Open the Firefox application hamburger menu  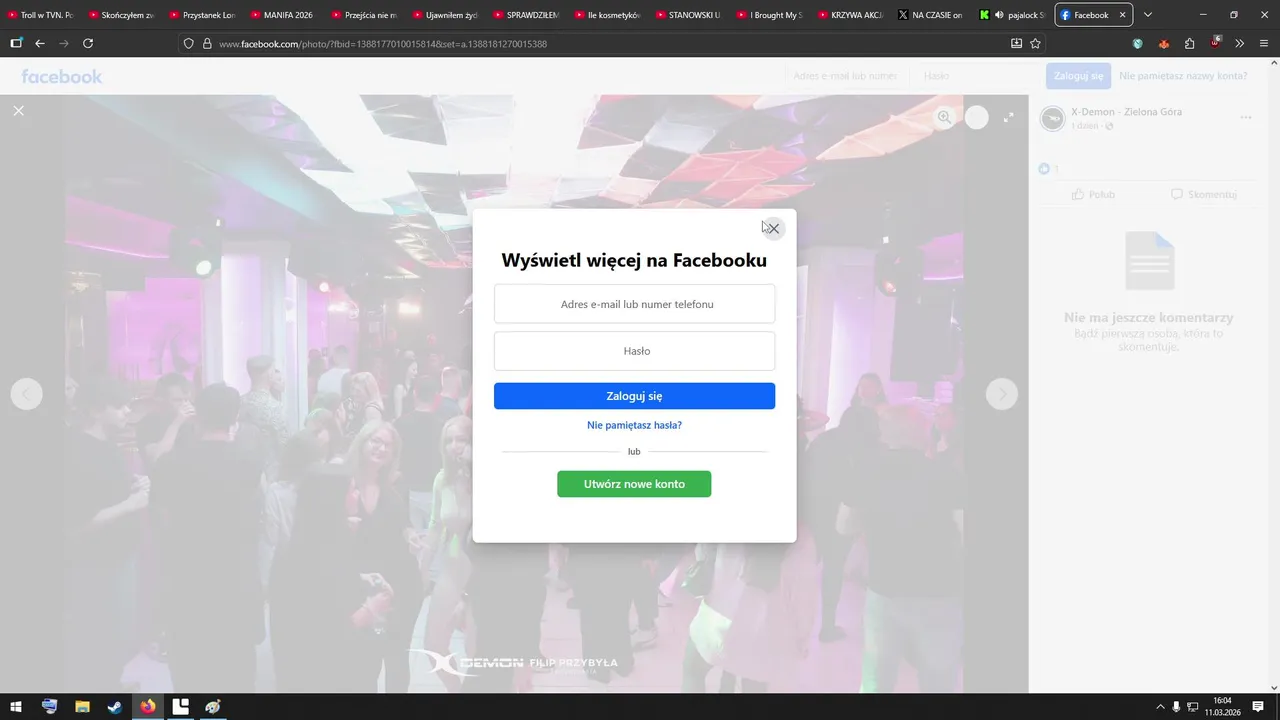click(x=1264, y=44)
